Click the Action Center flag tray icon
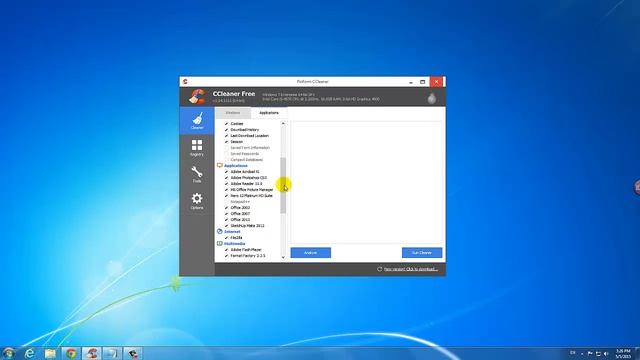The height and width of the screenshot is (360, 640). [x=590, y=353]
